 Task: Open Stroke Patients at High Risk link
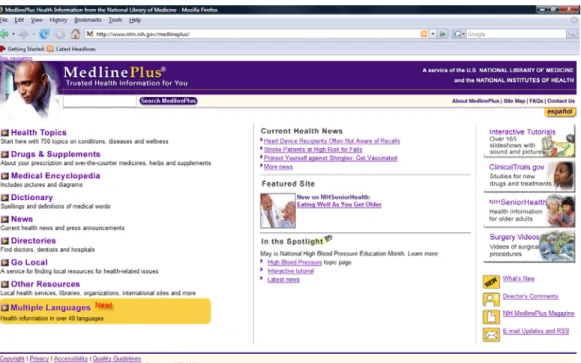click(313, 150)
